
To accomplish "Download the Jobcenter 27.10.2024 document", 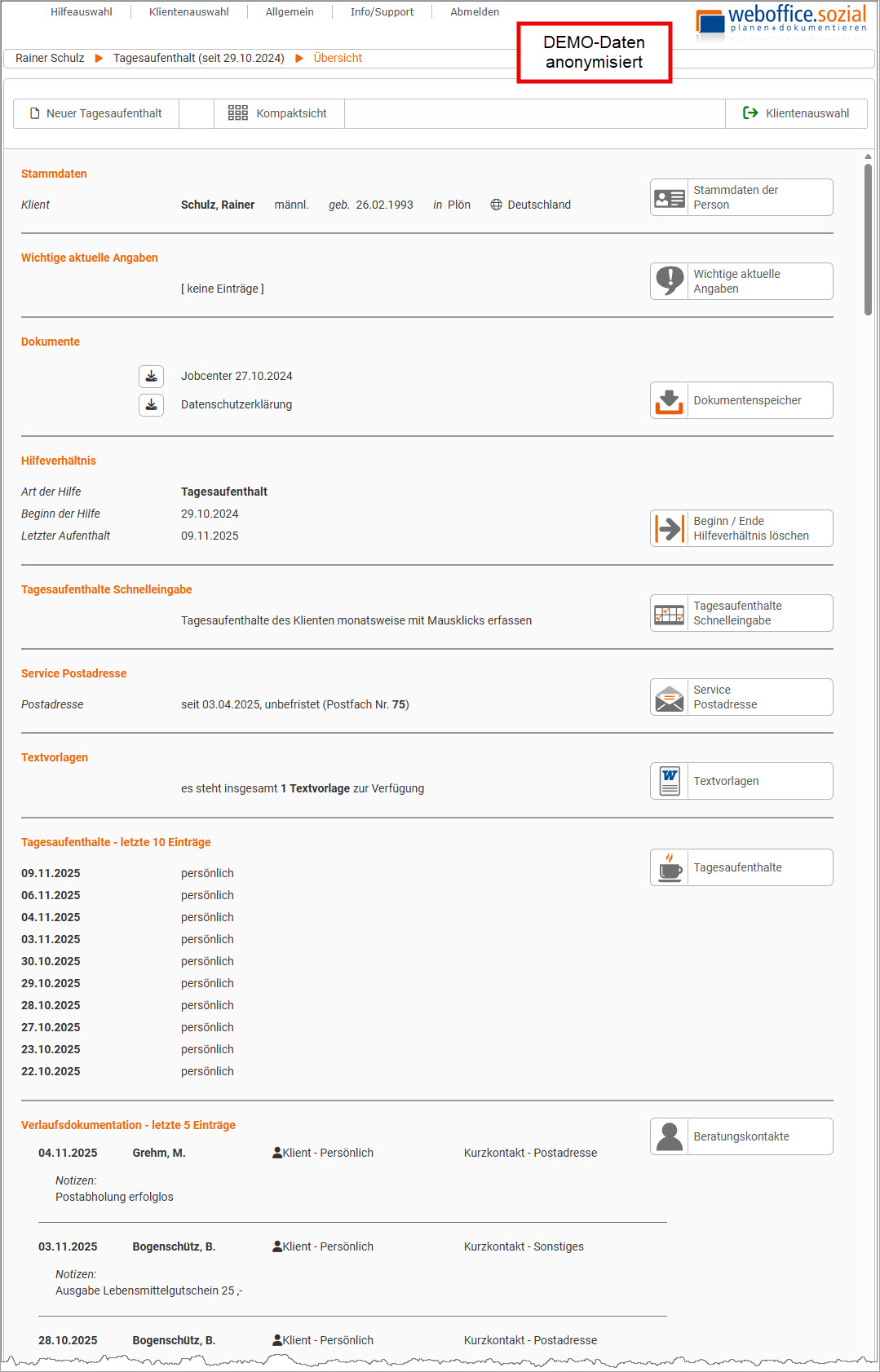I will (151, 377).
